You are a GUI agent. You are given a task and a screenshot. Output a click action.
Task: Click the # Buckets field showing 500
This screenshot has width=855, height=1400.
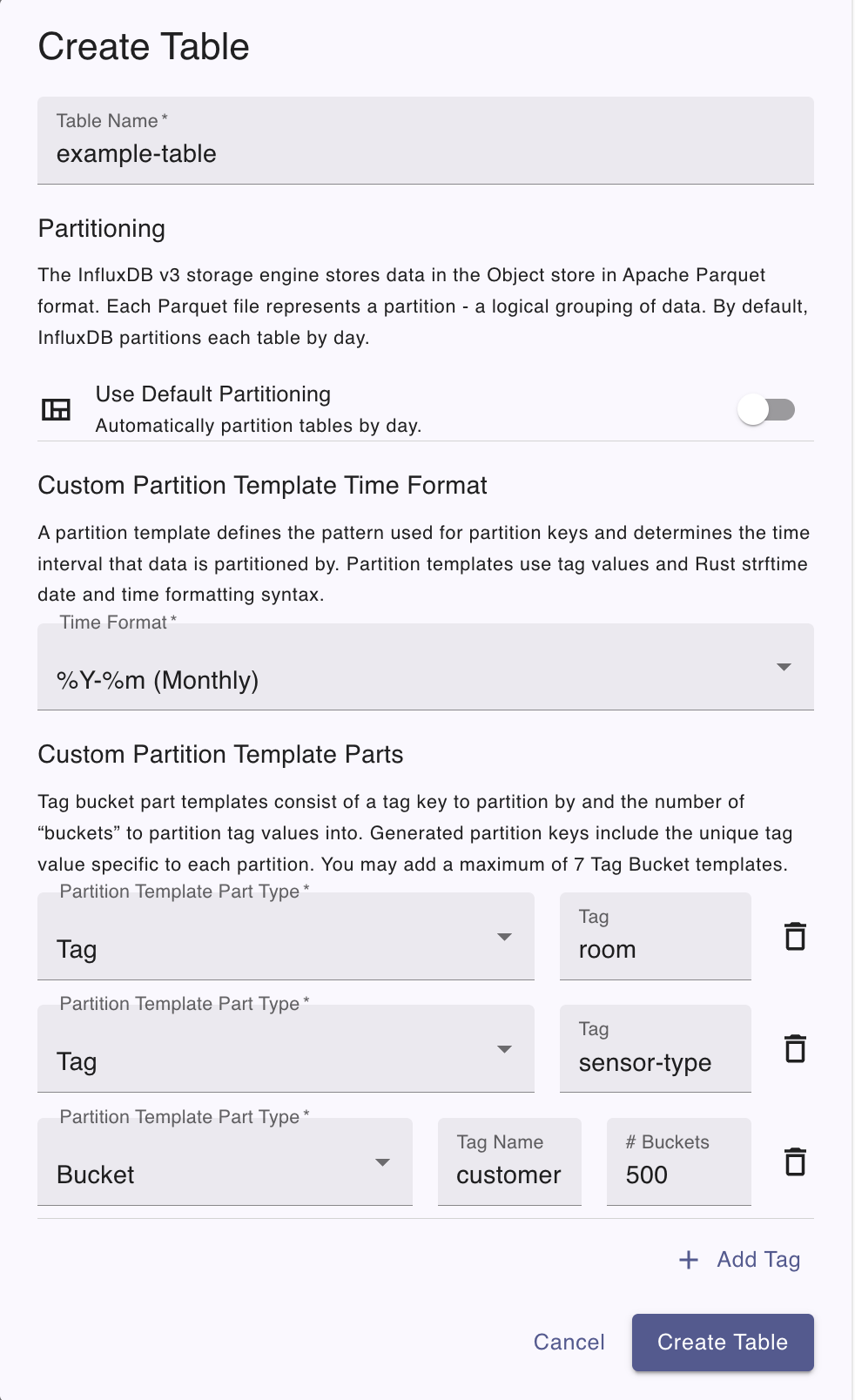(x=678, y=1175)
